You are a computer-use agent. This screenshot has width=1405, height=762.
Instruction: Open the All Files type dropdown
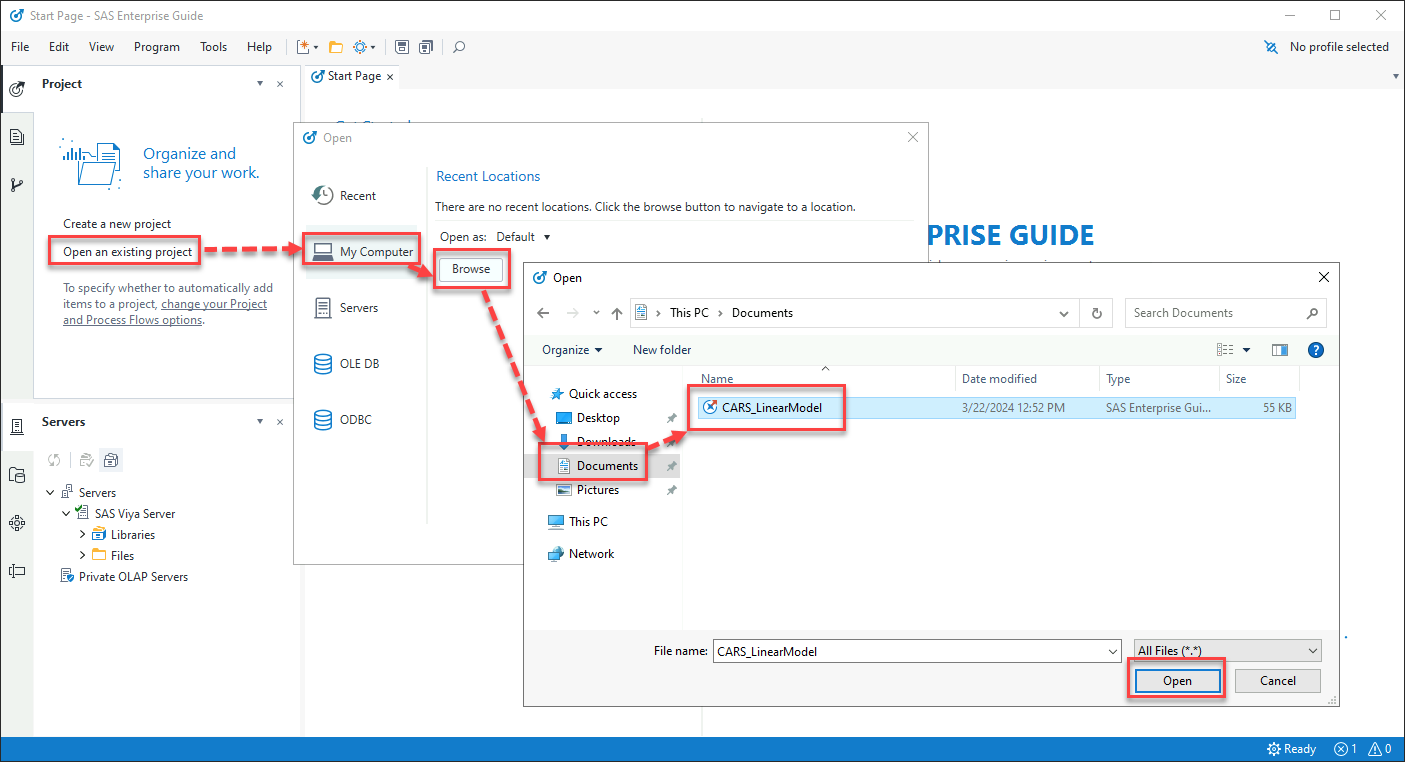pyautogui.click(x=1227, y=651)
